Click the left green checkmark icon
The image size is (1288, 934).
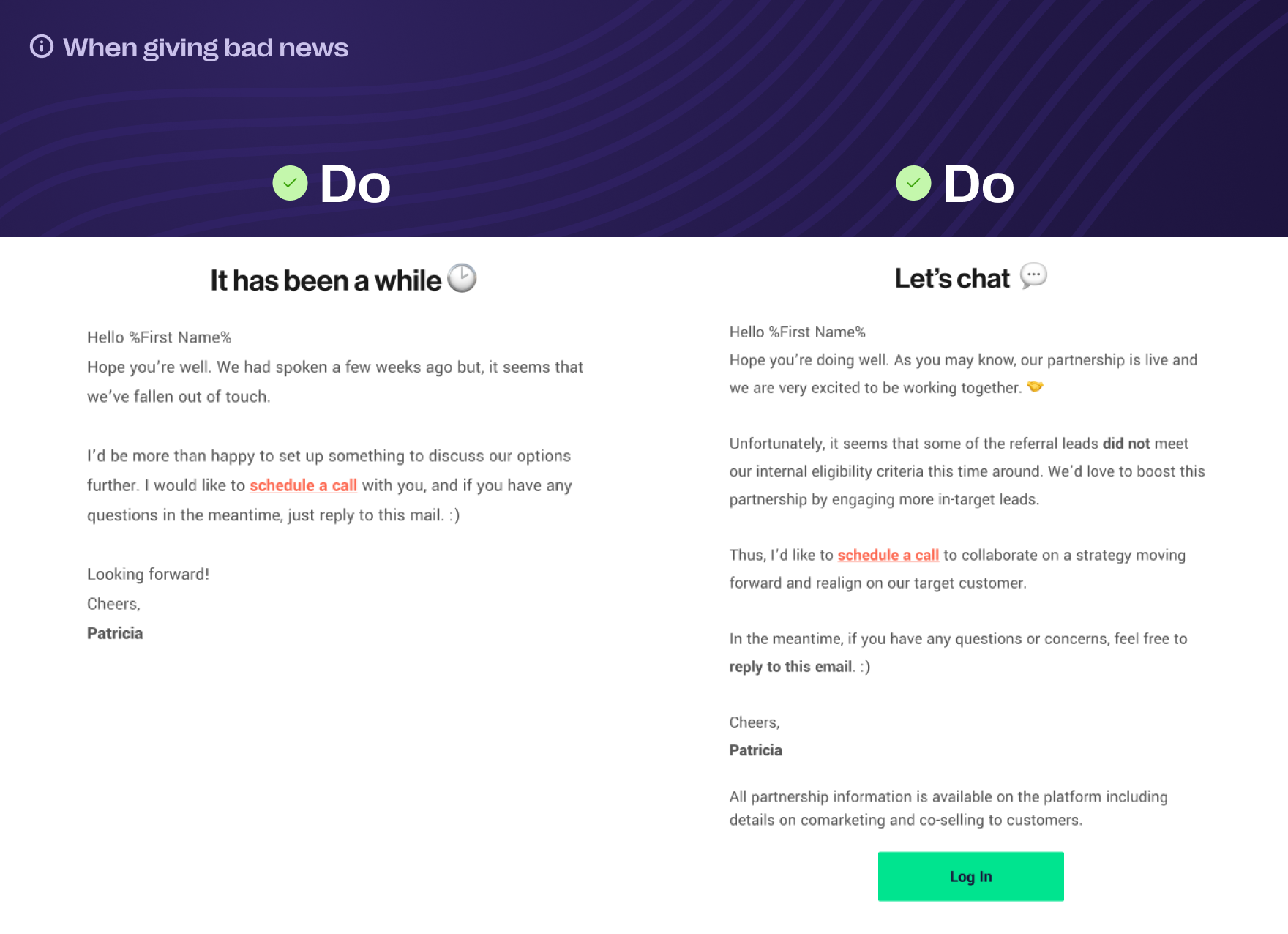(290, 183)
